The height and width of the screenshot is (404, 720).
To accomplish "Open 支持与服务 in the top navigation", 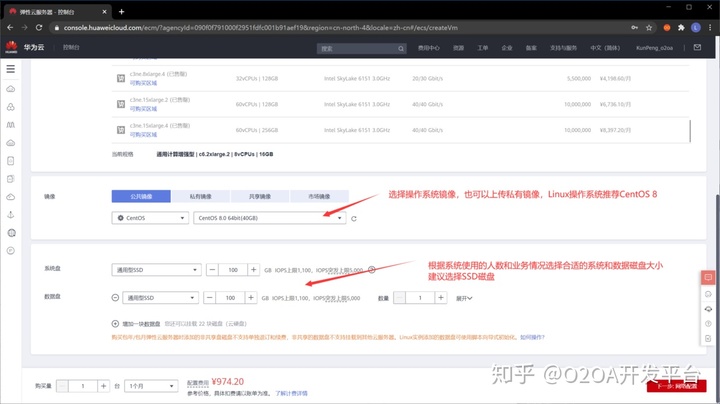I will pos(563,48).
